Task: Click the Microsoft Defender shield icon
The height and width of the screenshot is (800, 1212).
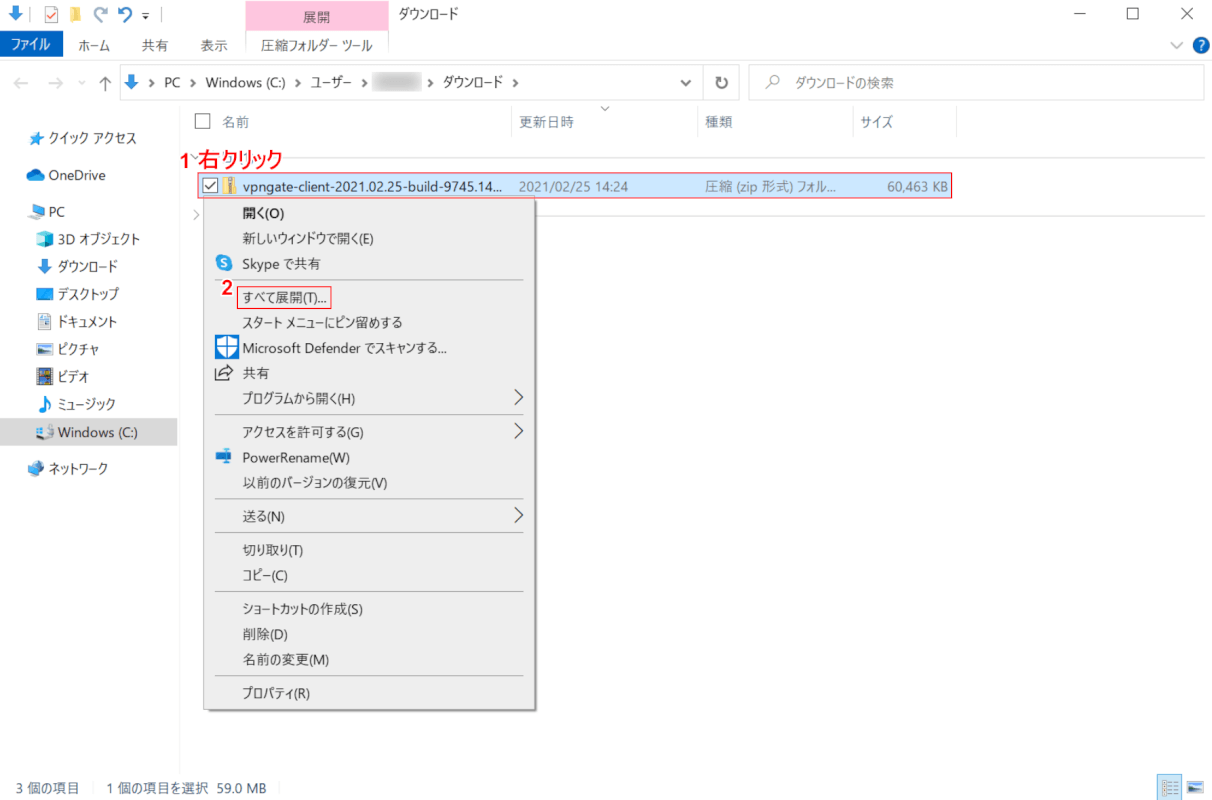Action: click(x=226, y=347)
